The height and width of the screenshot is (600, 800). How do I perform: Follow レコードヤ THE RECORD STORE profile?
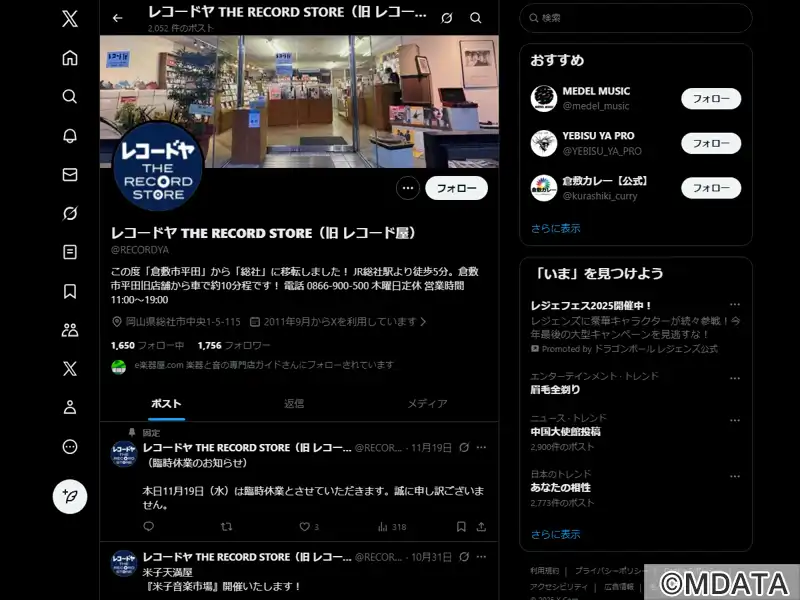coord(457,188)
